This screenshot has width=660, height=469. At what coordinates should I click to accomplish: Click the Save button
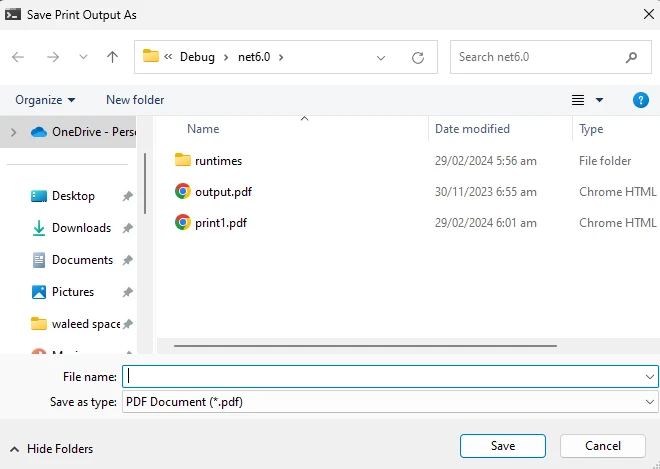point(502,446)
